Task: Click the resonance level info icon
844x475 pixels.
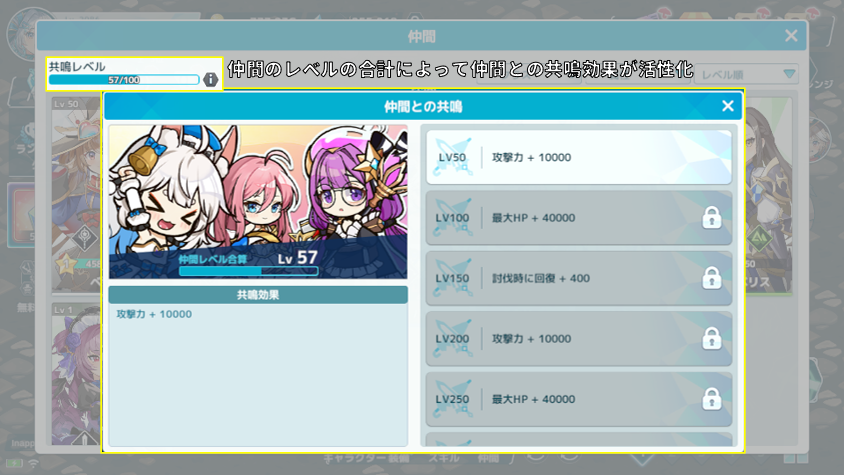Action: pos(210,80)
